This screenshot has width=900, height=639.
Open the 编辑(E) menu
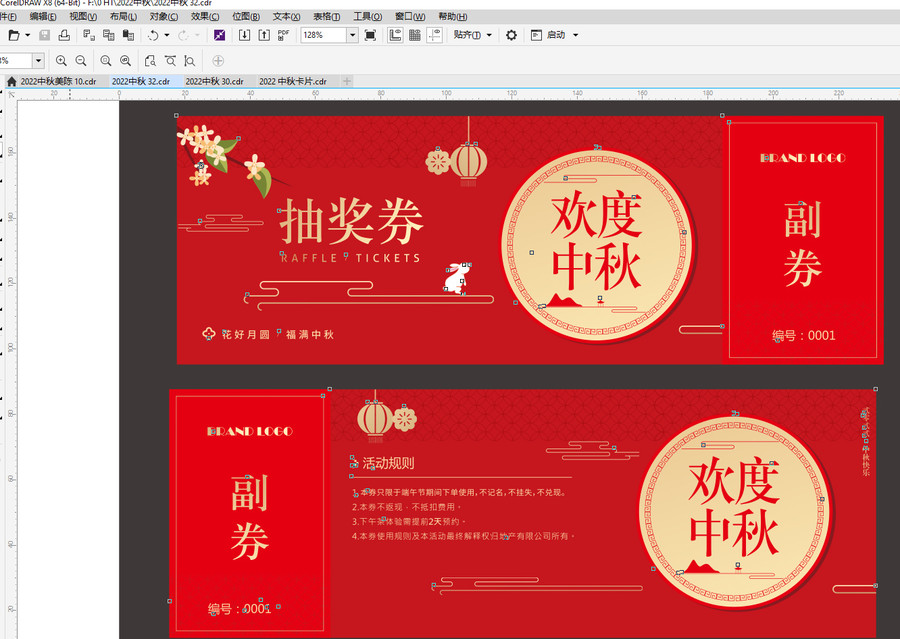[x=43, y=17]
